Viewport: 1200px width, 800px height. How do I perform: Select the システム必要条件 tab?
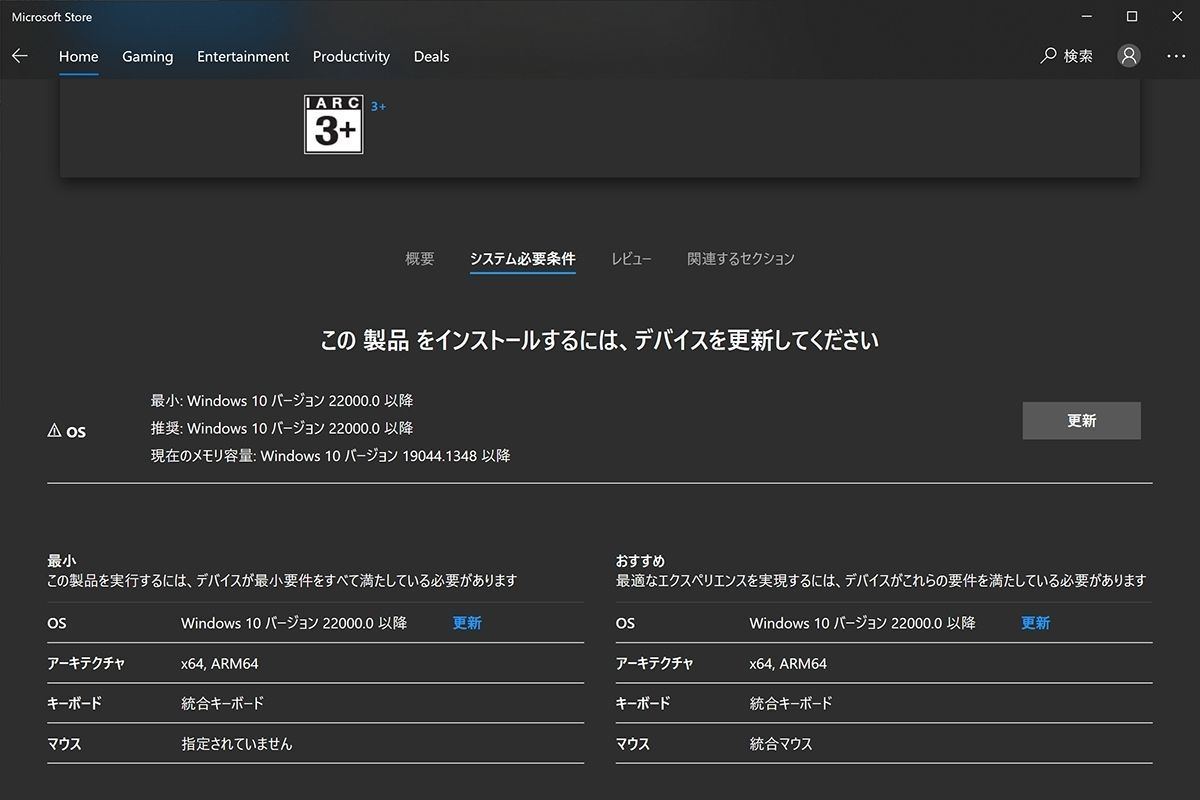pyautogui.click(x=523, y=259)
